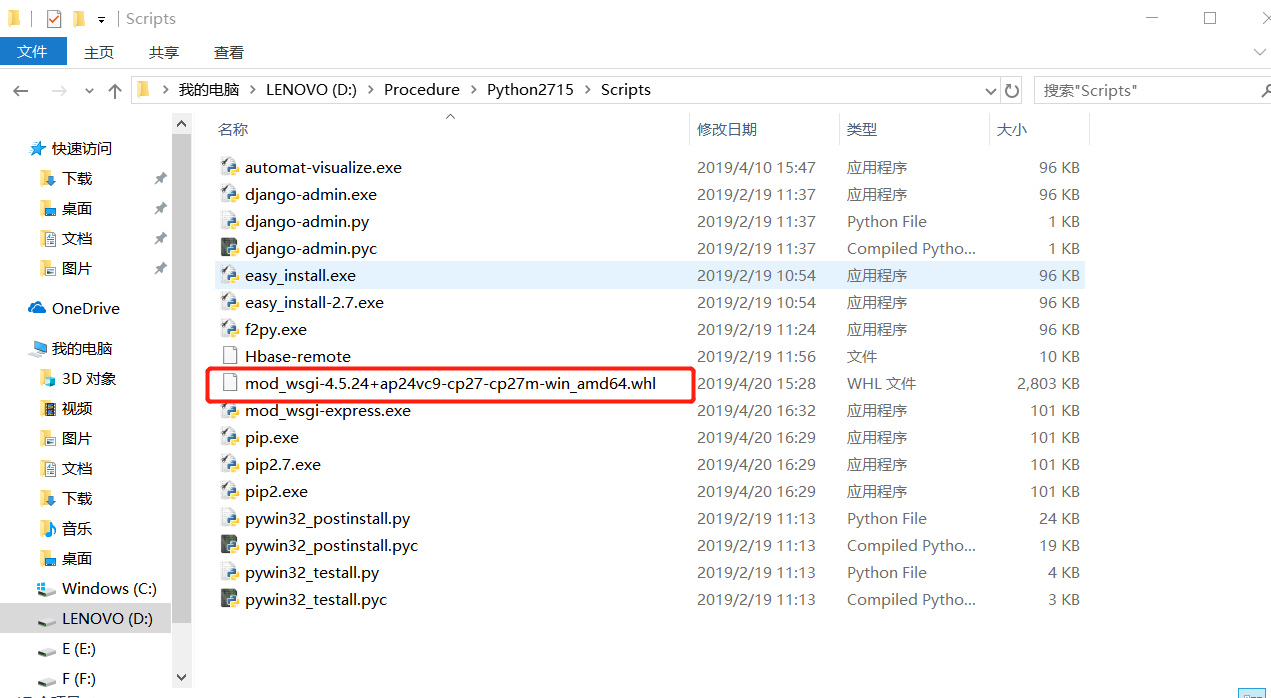
Task: Click the New folder icon in quick access toolbar
Action: pos(78,17)
